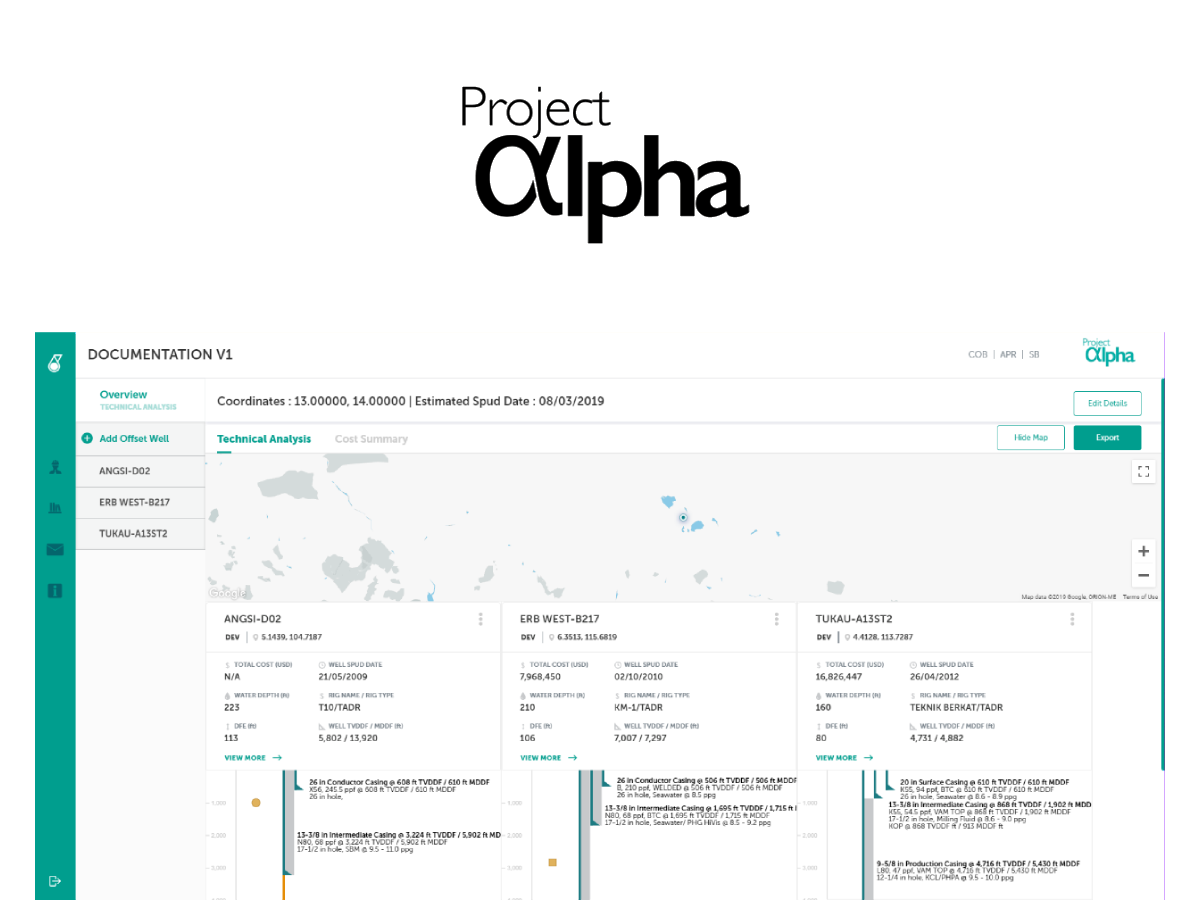This screenshot has height=900, width=1200.
Task: Click Add Offset Well
Action: click(134, 438)
